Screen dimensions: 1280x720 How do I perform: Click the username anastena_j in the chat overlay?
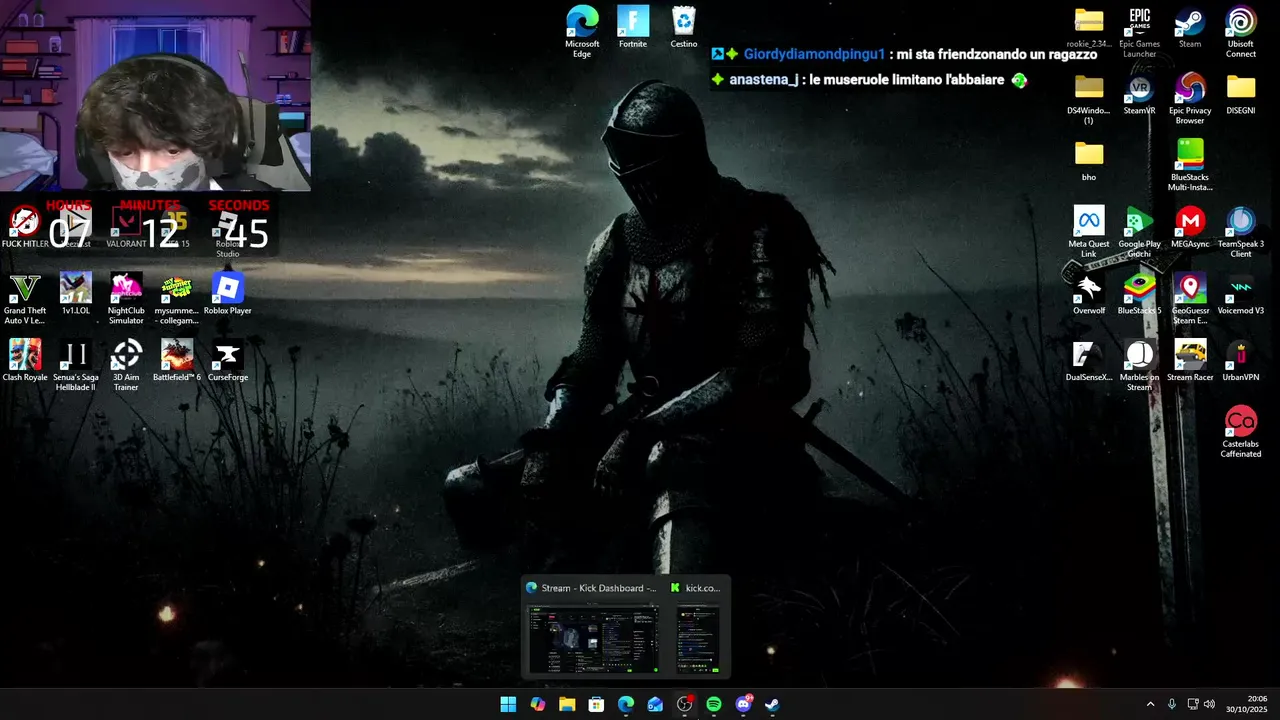click(x=764, y=80)
